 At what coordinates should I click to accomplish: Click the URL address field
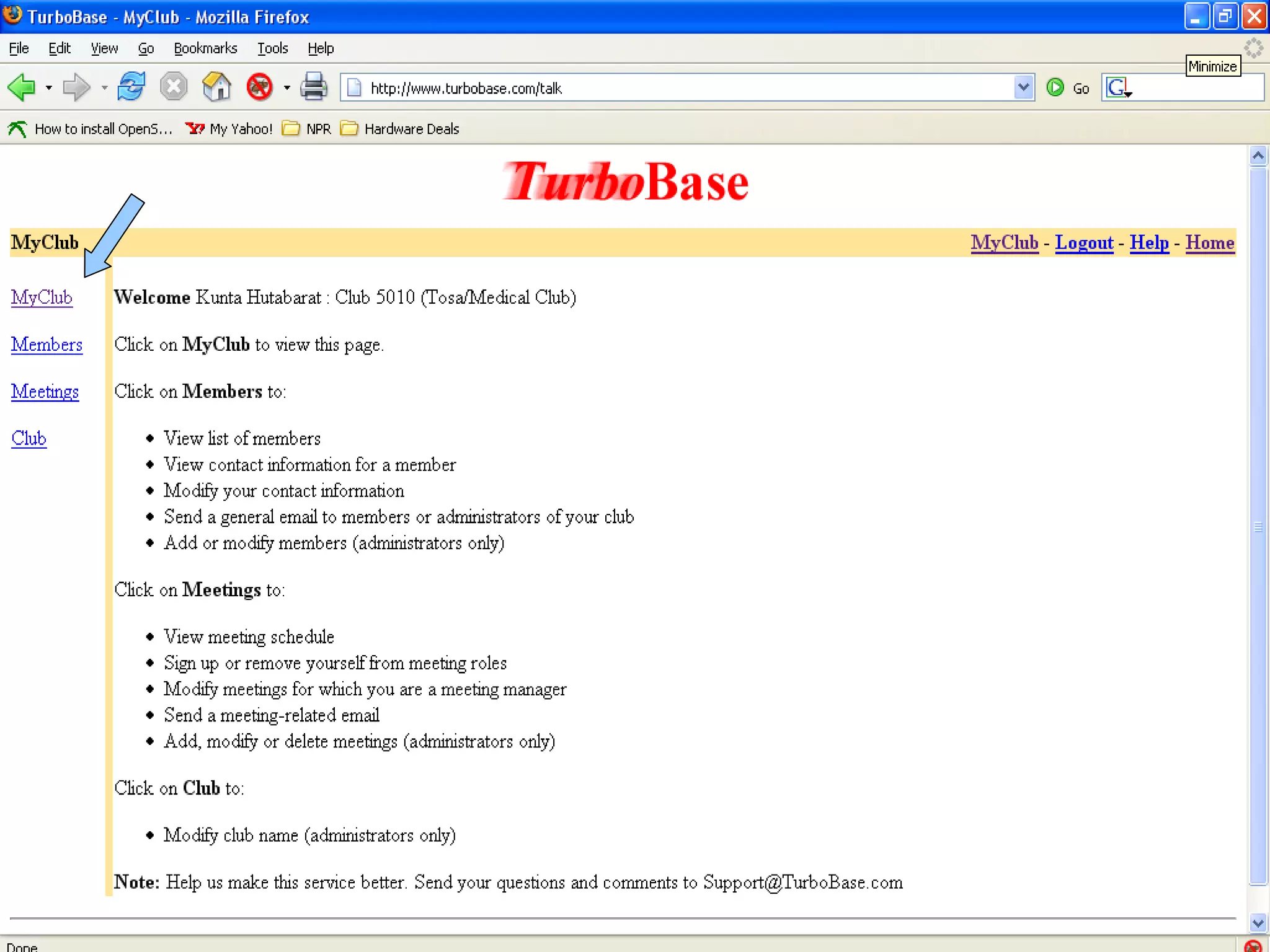click(682, 88)
